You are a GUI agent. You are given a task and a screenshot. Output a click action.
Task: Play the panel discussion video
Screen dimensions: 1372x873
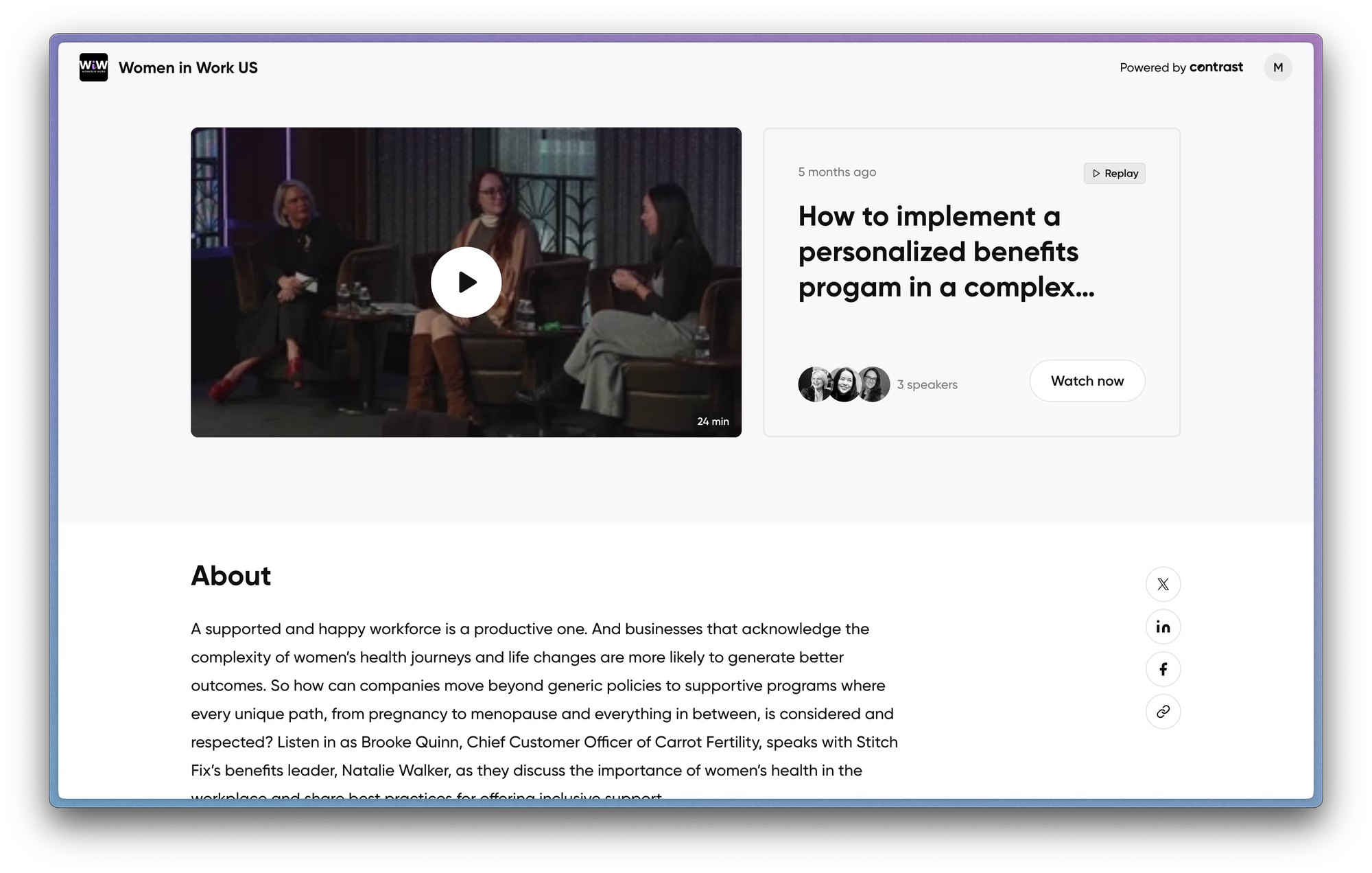pos(466,282)
